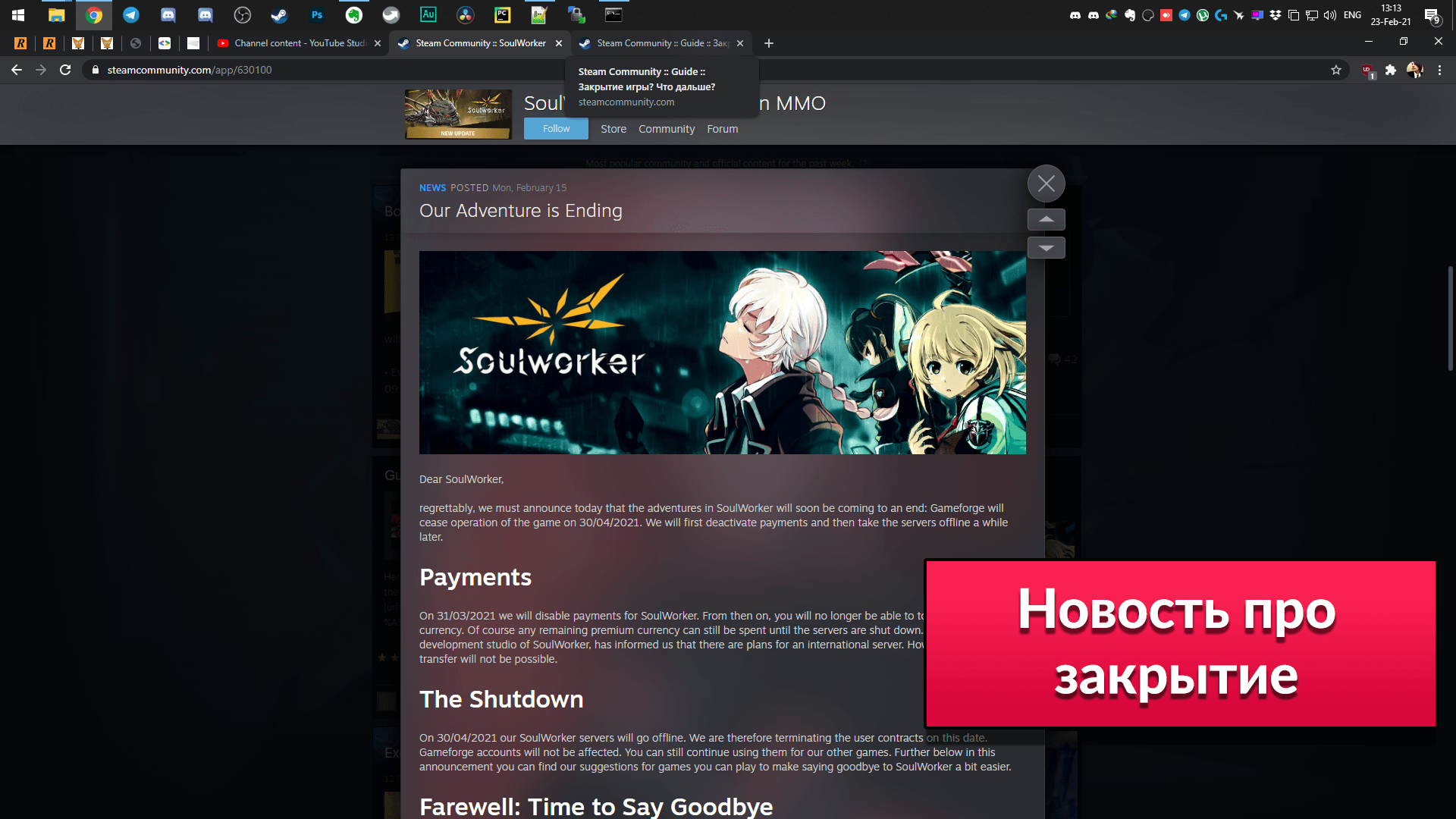Click the SoulWorker game logo thumbnail
The height and width of the screenshot is (819, 1456).
point(458,115)
